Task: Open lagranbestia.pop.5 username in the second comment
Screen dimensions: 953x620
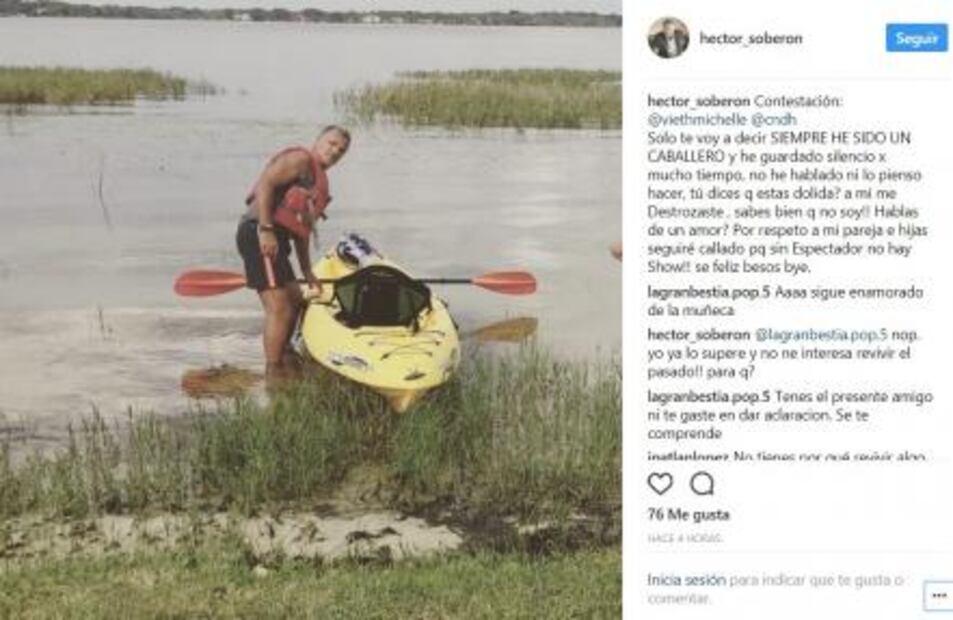Action: click(x=709, y=397)
